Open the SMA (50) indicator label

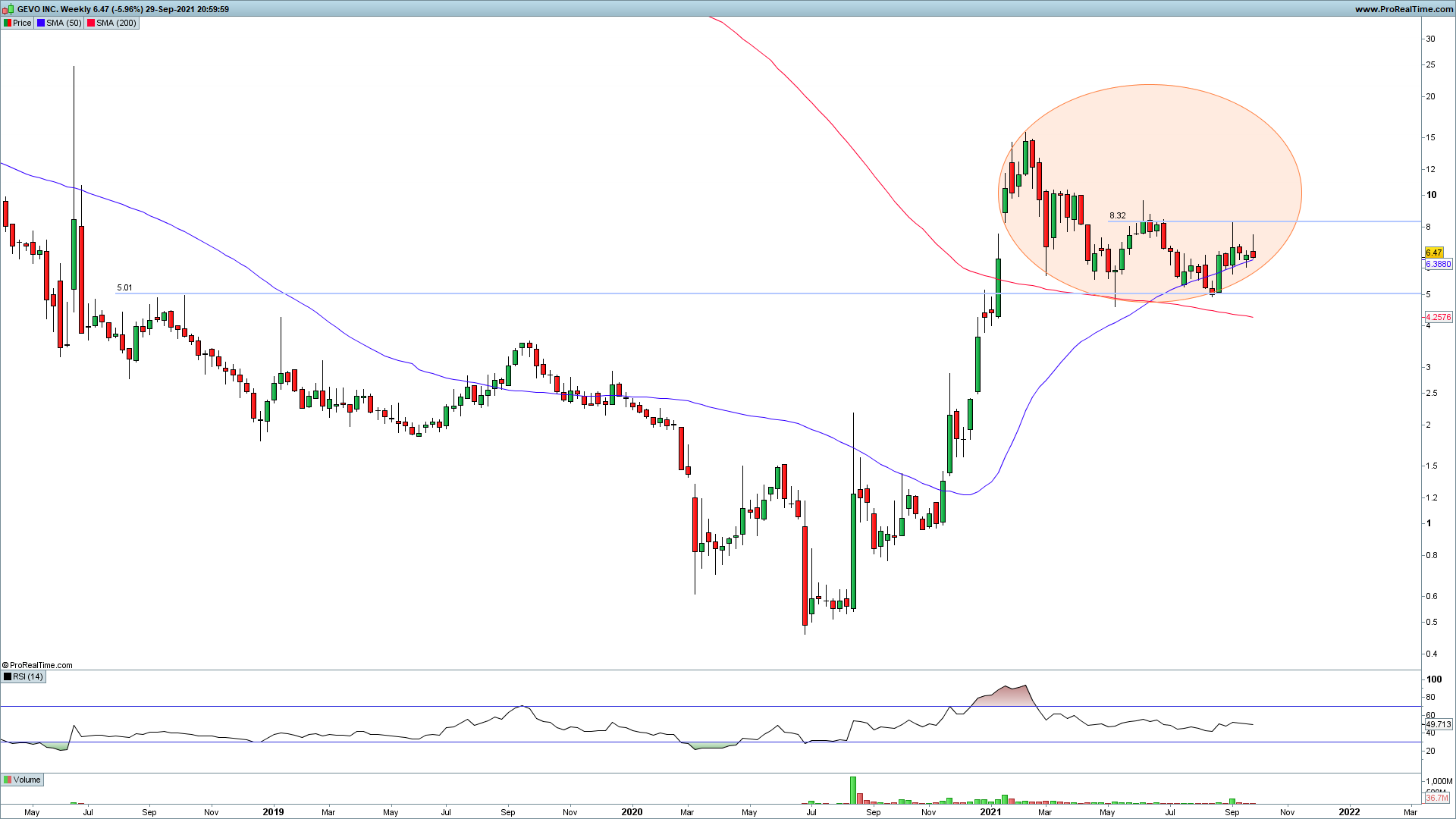pyautogui.click(x=64, y=23)
